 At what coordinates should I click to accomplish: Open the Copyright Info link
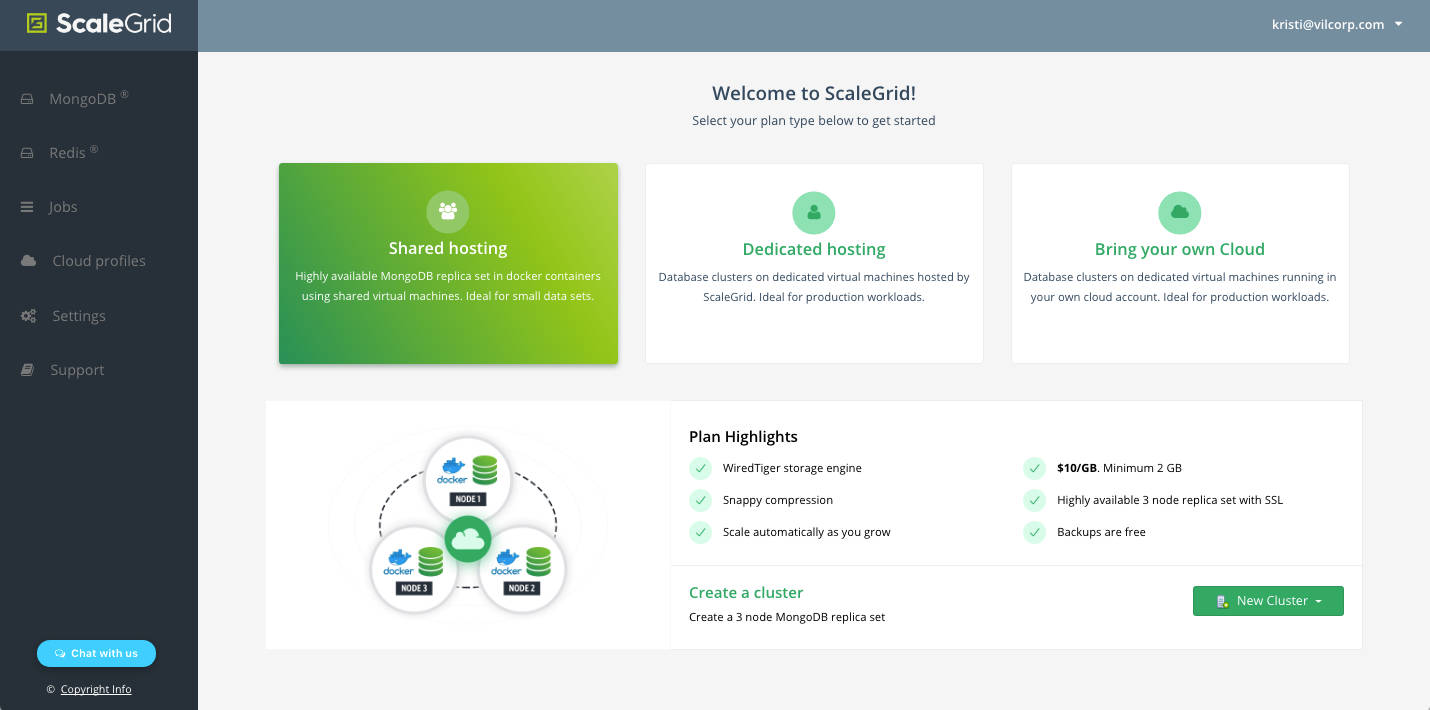click(x=95, y=689)
